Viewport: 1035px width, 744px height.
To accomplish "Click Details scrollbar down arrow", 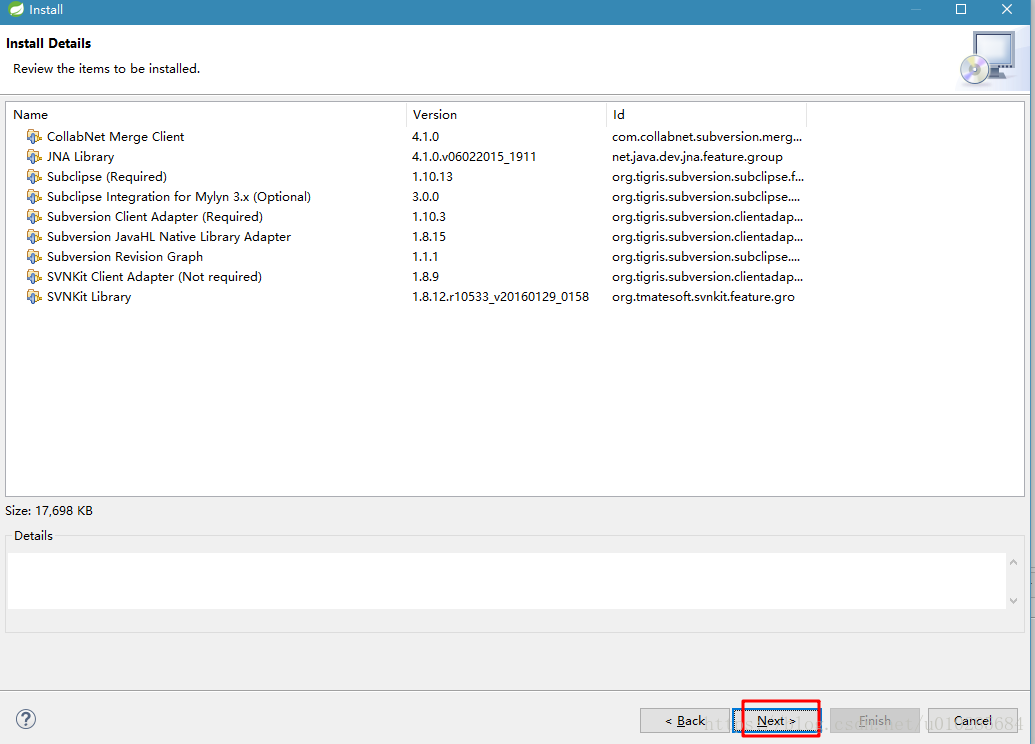I will tap(1013, 601).
